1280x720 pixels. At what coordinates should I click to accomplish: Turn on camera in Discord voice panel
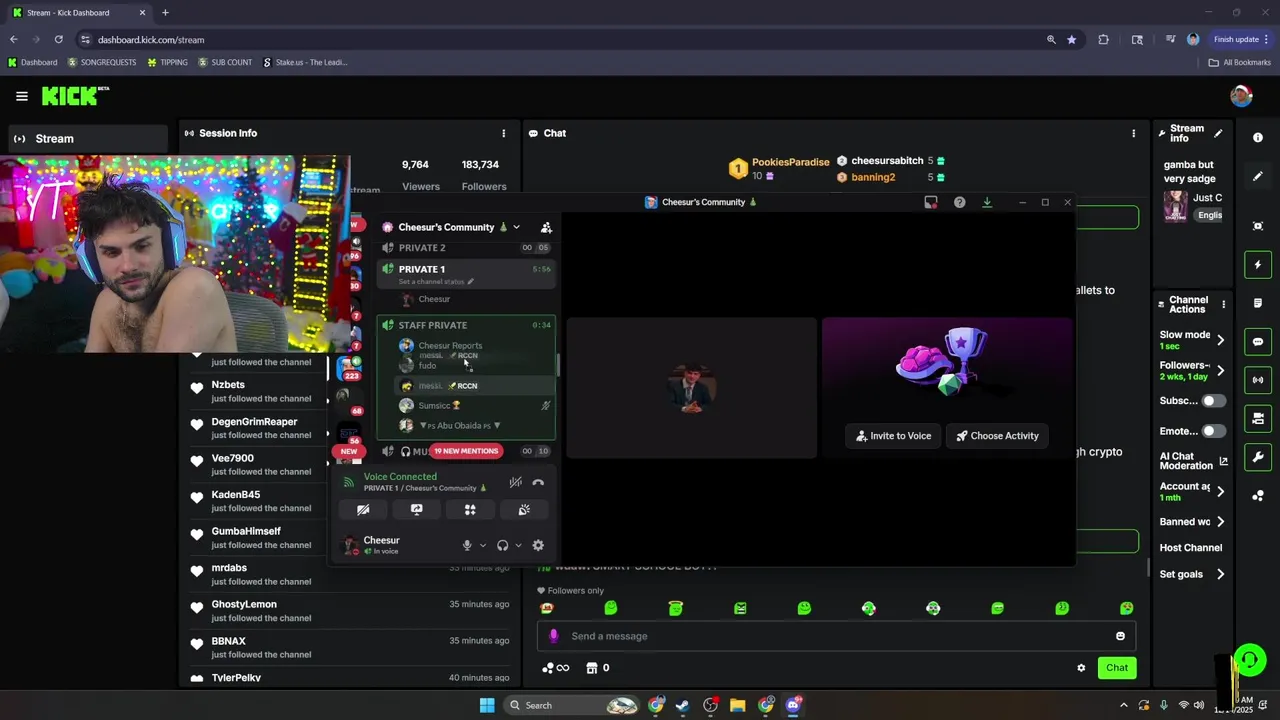tap(363, 510)
